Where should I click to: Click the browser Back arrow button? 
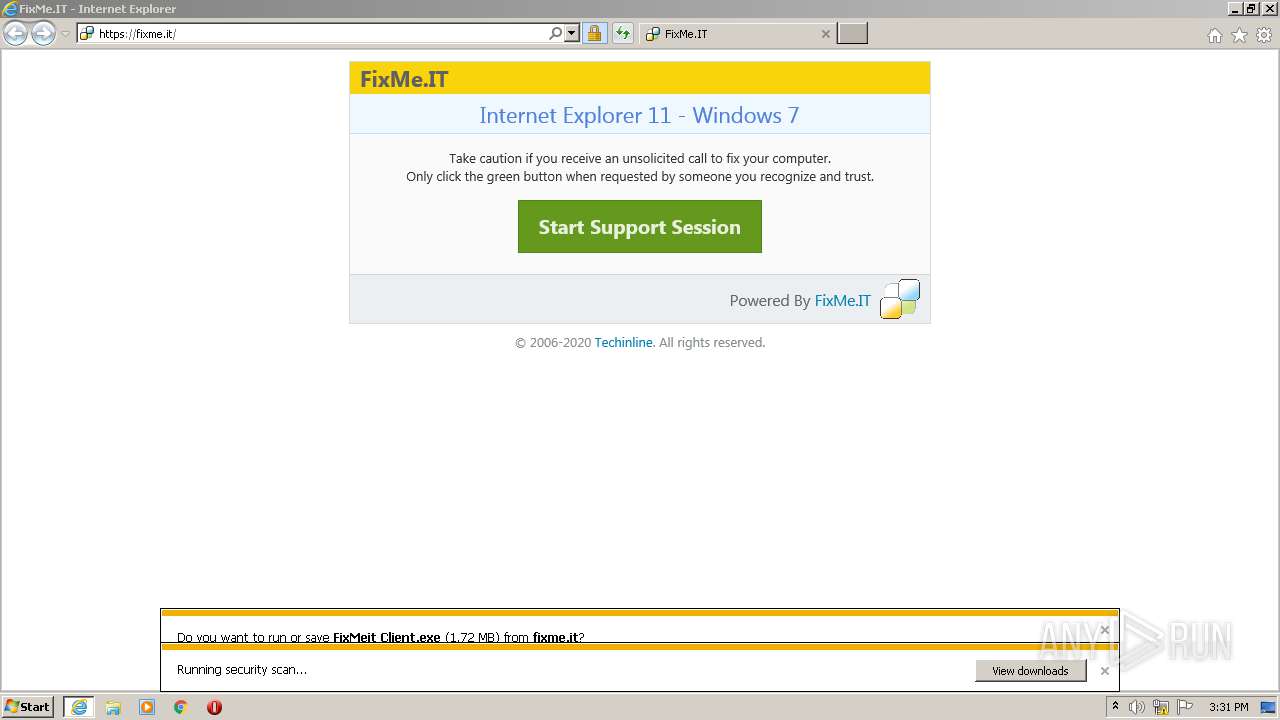coord(15,34)
